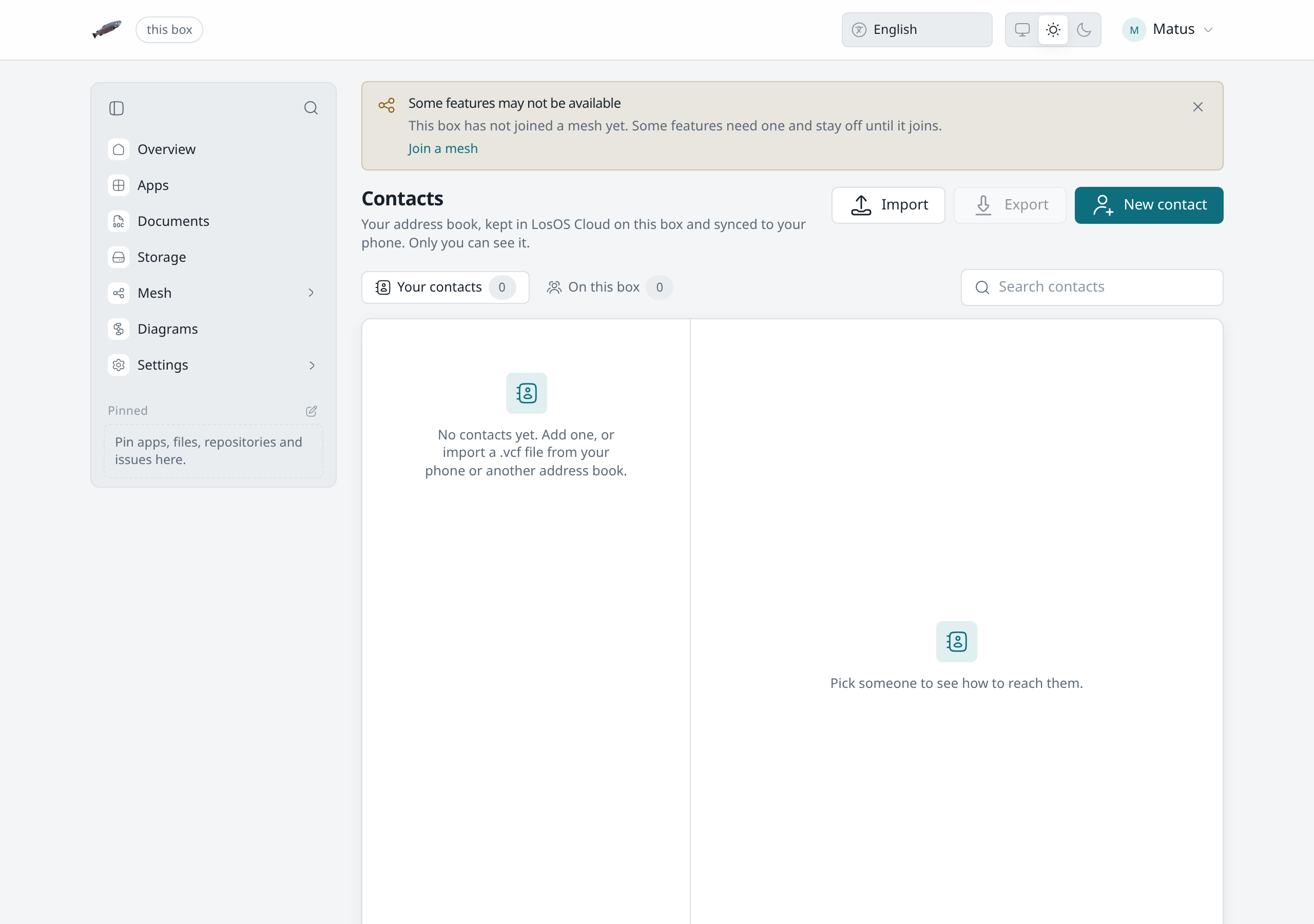Enable light theme sun toggle
1314x924 pixels.
[x=1053, y=30]
